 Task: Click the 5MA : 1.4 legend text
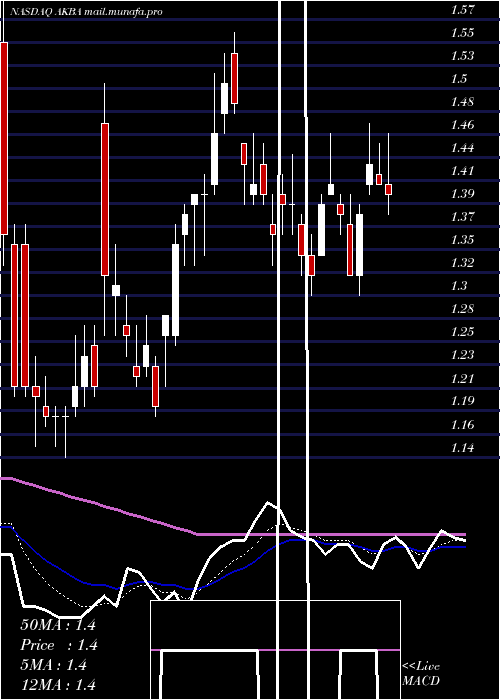coord(54,665)
